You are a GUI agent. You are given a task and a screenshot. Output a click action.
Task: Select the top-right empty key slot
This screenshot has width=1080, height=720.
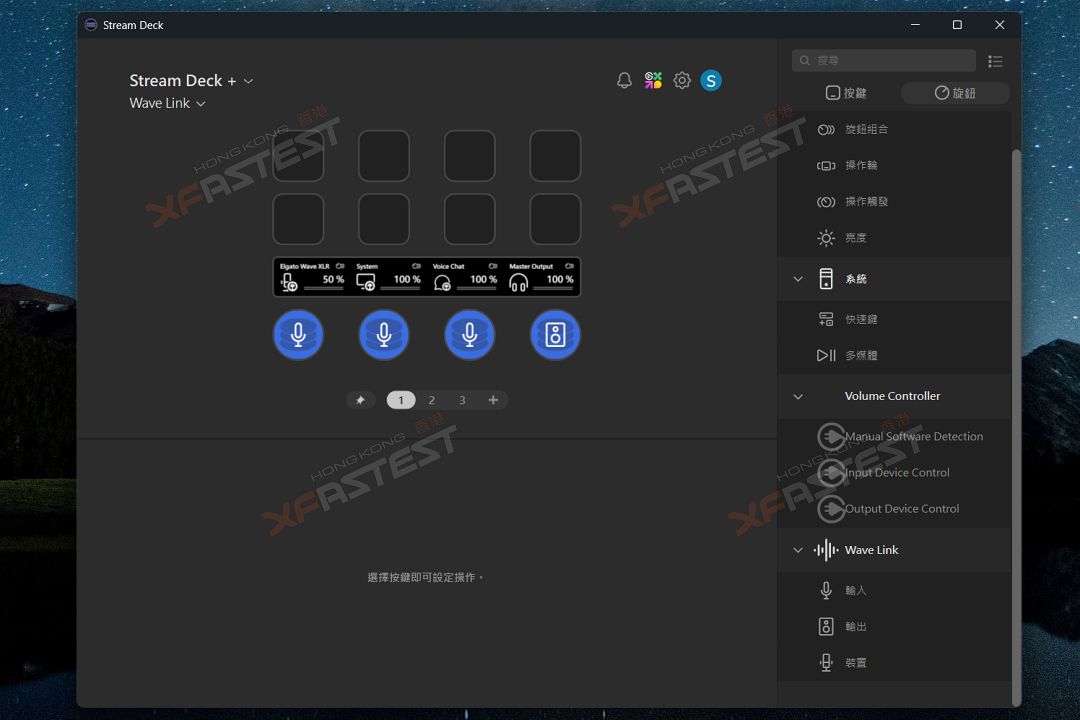(555, 156)
